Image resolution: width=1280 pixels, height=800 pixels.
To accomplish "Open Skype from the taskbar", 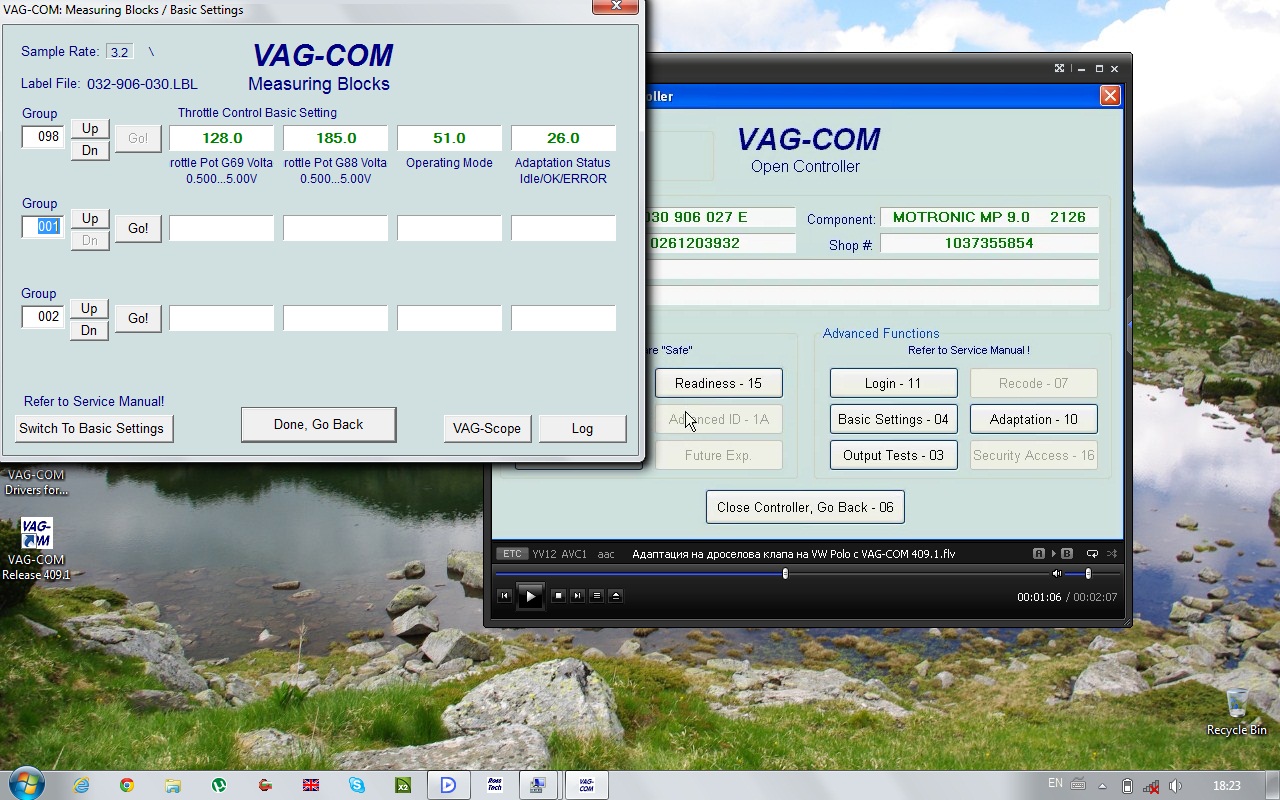I will pos(357,785).
